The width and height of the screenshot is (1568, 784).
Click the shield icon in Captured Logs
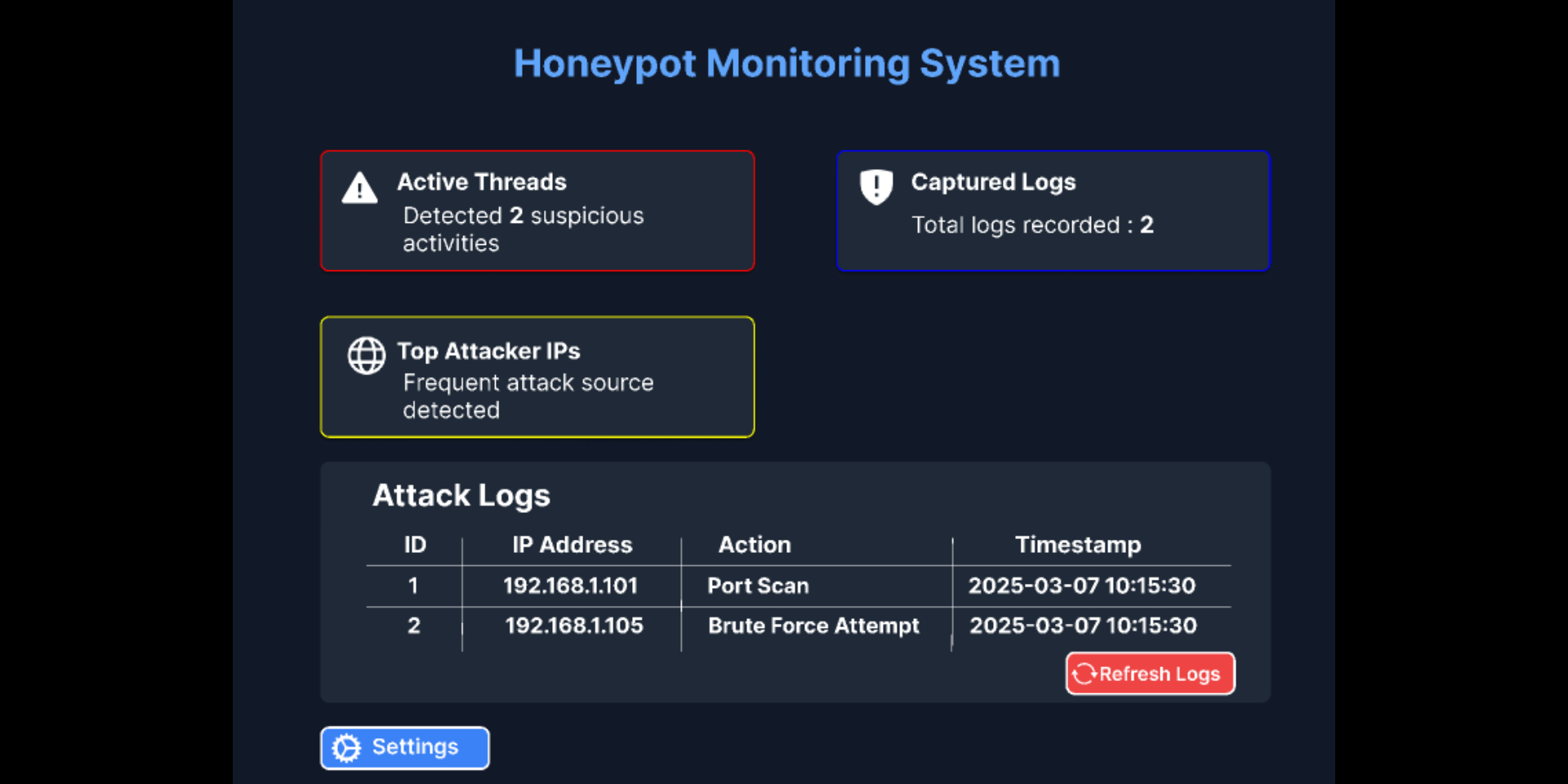point(876,187)
